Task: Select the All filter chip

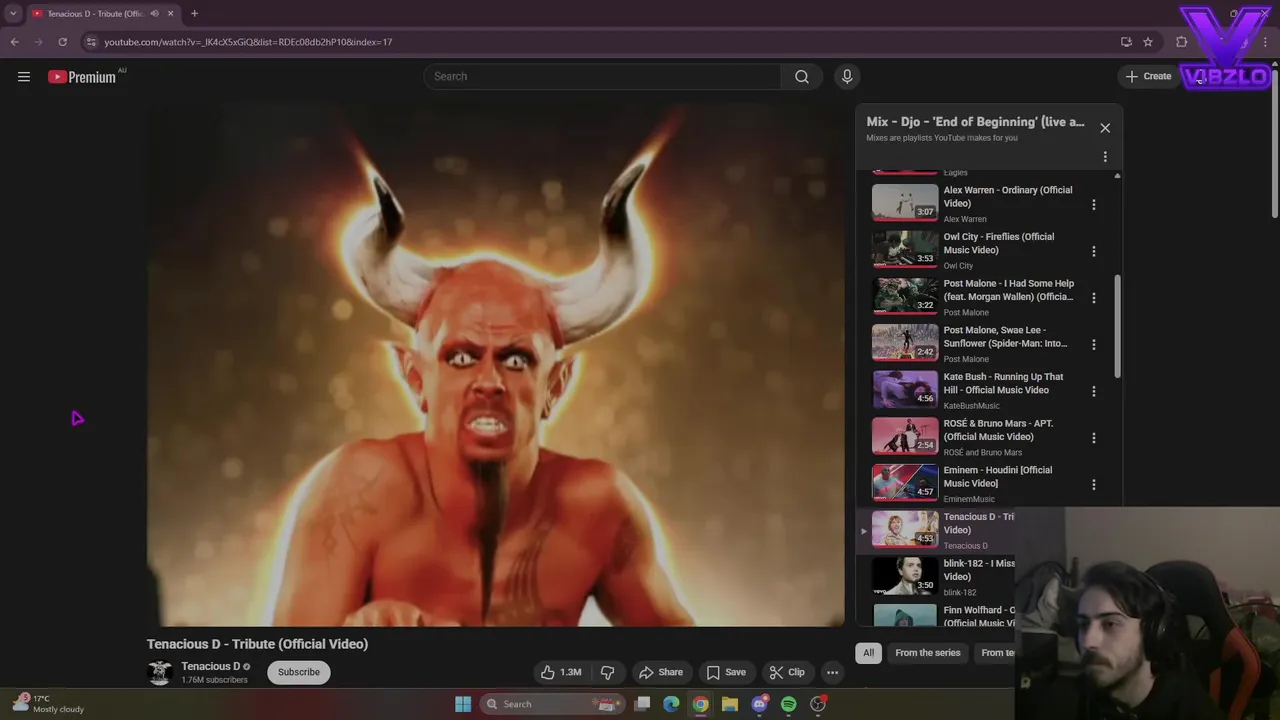Action: point(868,653)
